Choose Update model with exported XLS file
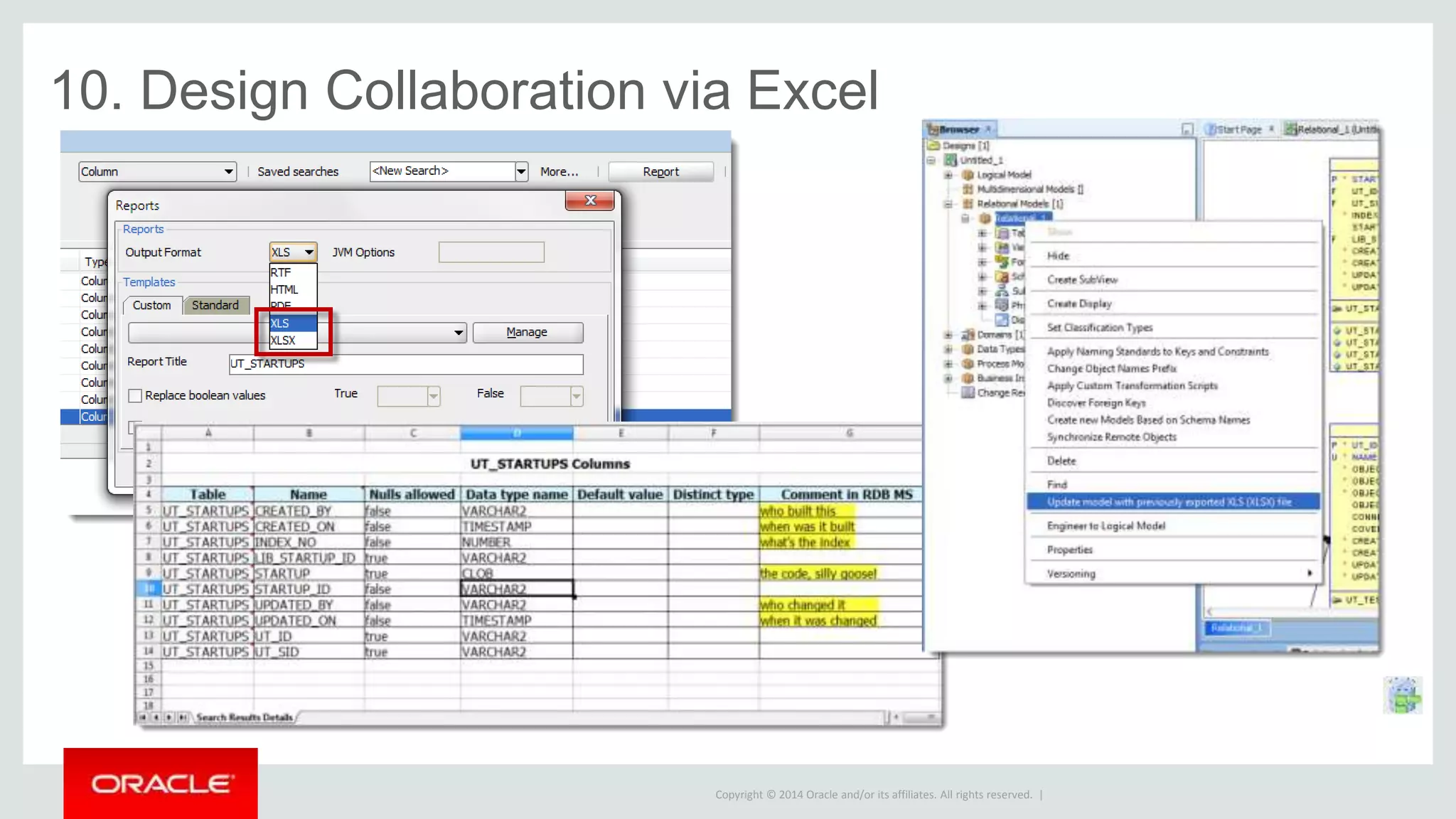Viewport: 1456px width, 819px height. point(1174,502)
